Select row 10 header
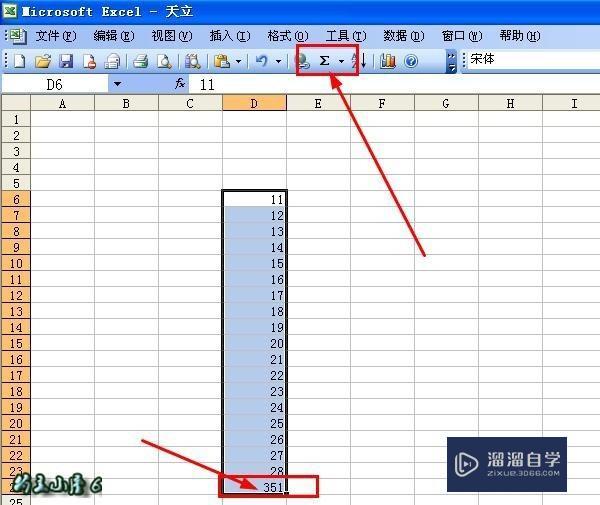The image size is (600, 505). pos(16,263)
